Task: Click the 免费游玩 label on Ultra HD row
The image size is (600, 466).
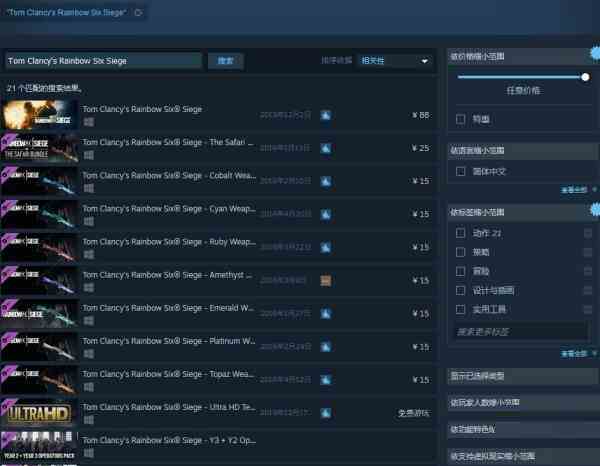Action: click(414, 413)
